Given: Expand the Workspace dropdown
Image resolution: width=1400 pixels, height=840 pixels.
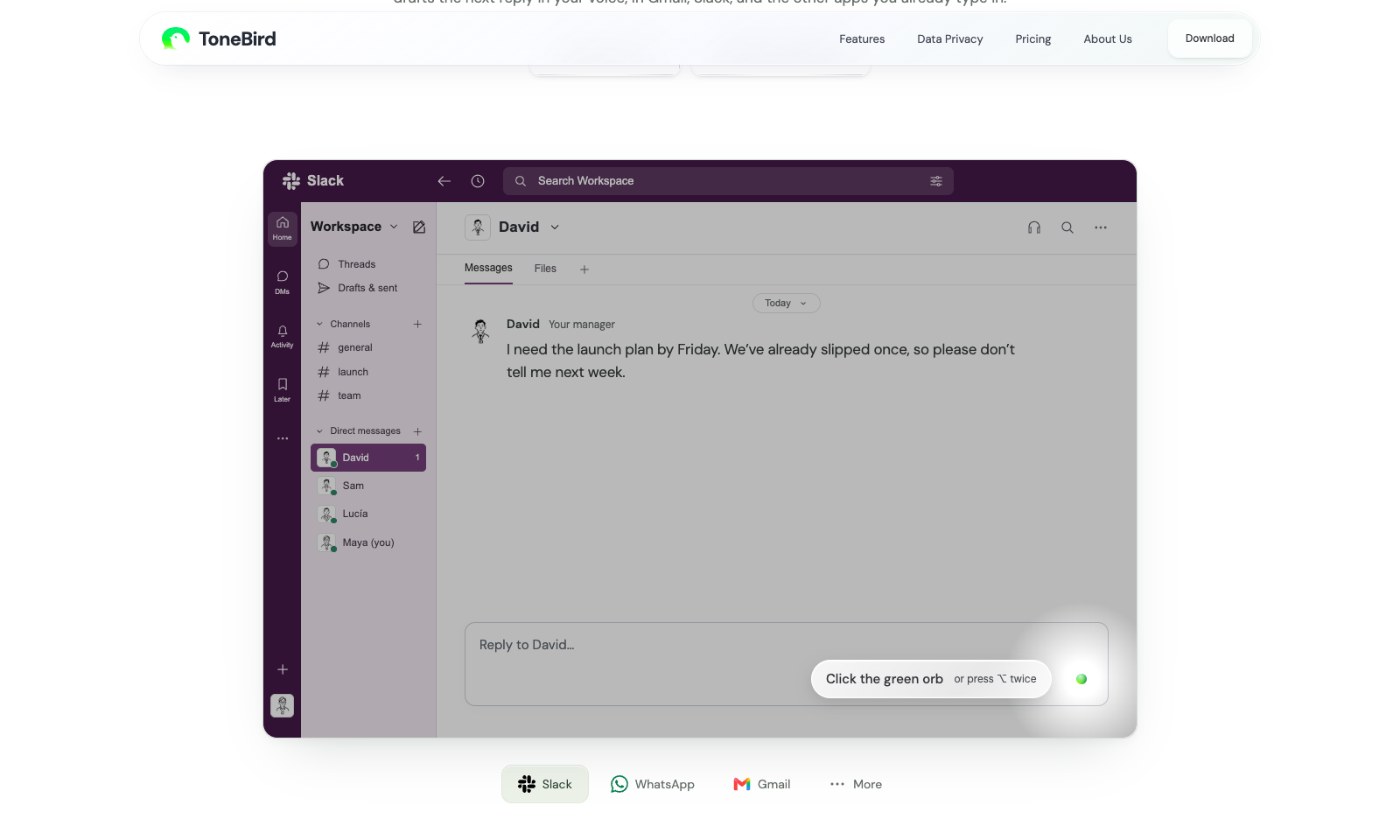Looking at the screenshot, I should 354,227.
